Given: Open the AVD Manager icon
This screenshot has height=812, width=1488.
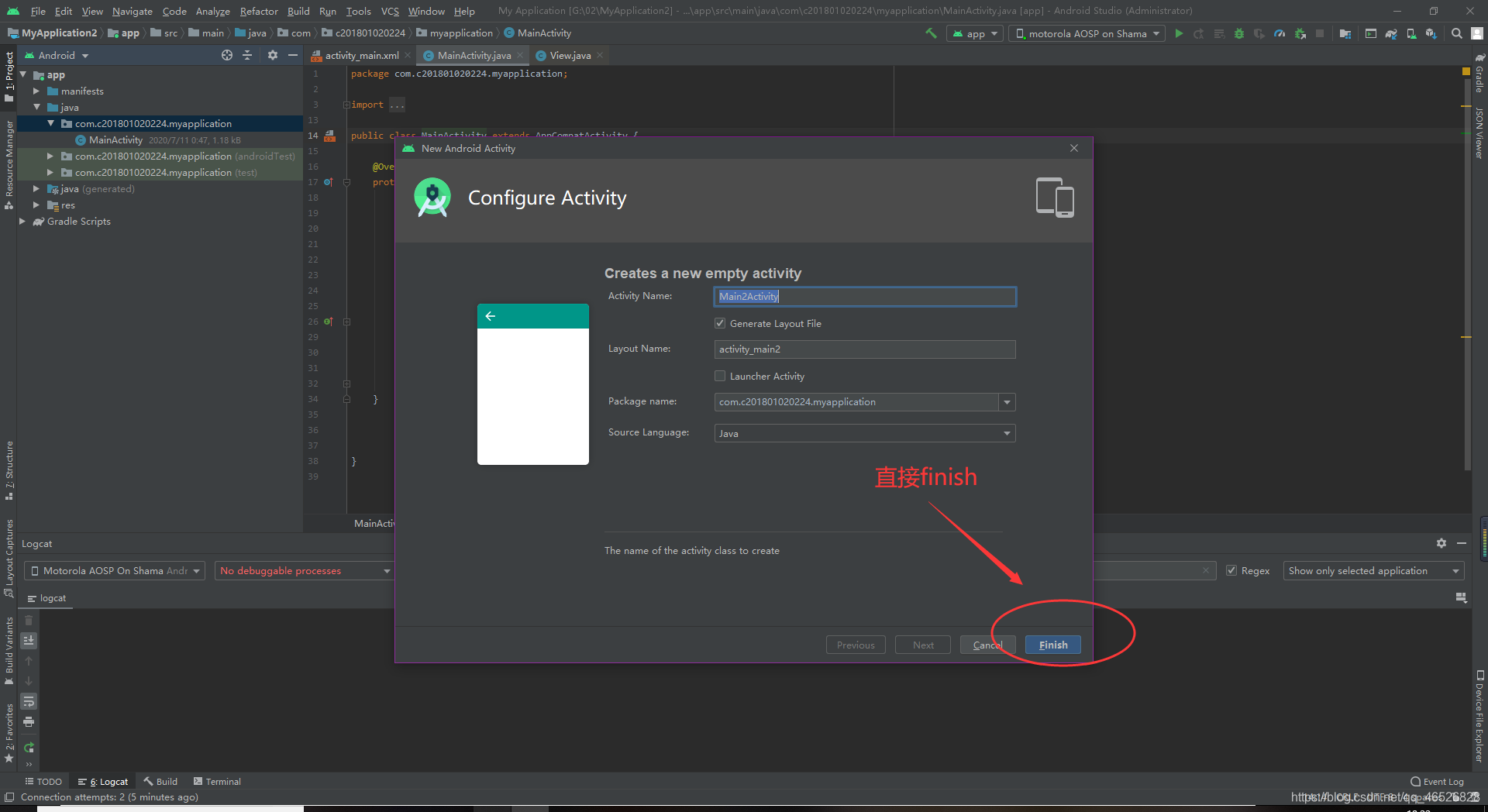Looking at the screenshot, I should 1411,33.
